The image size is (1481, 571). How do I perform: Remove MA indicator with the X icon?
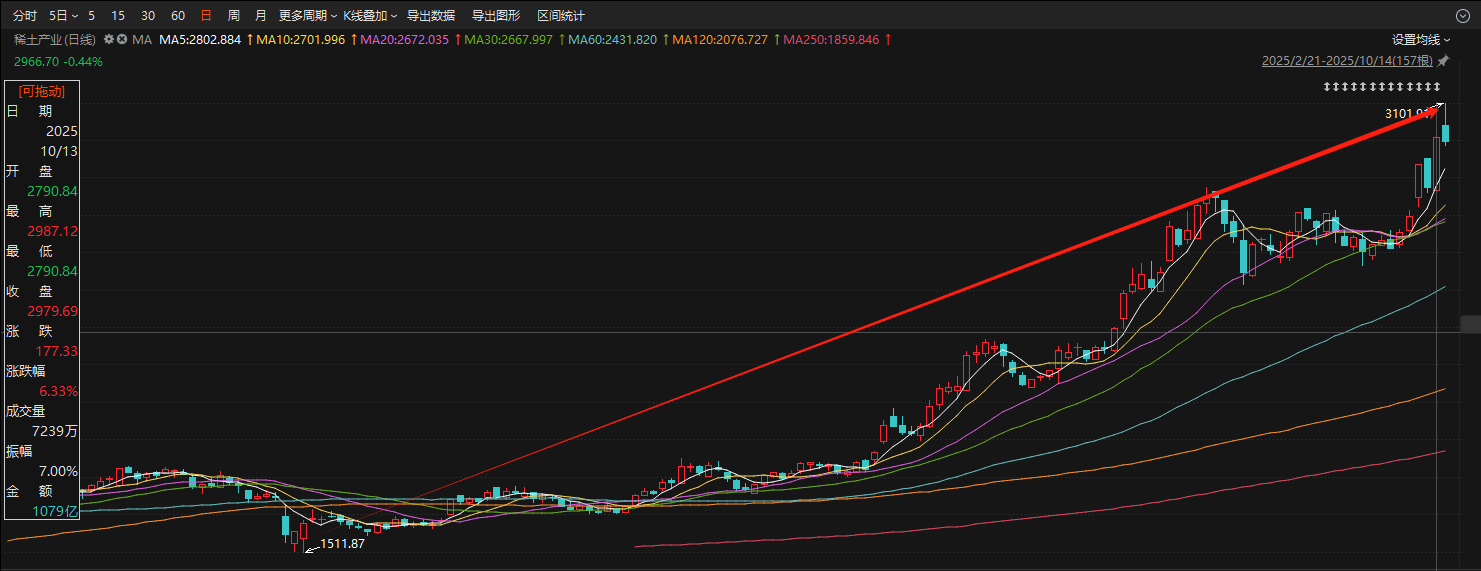[x=122, y=39]
